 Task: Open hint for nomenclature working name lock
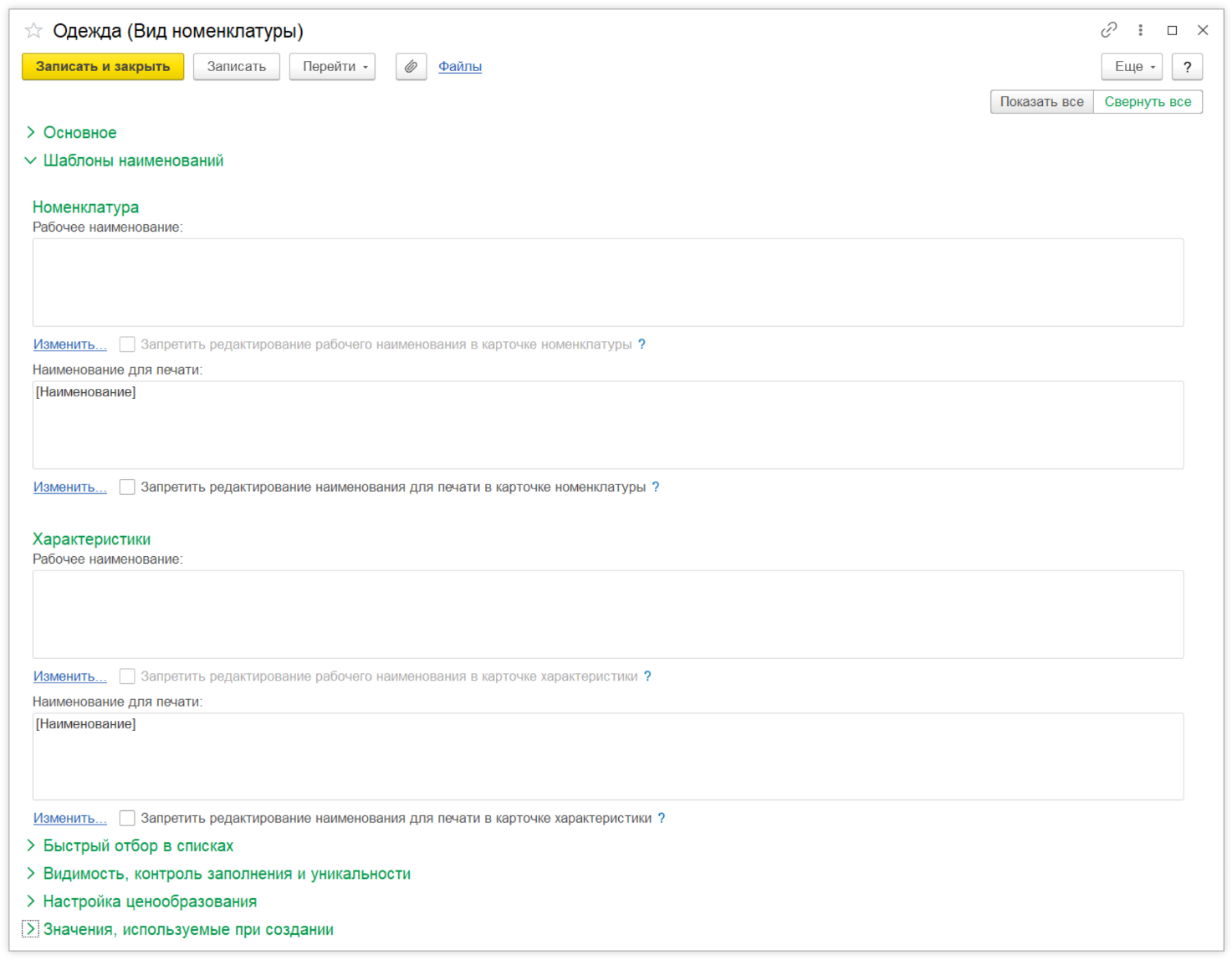point(642,345)
